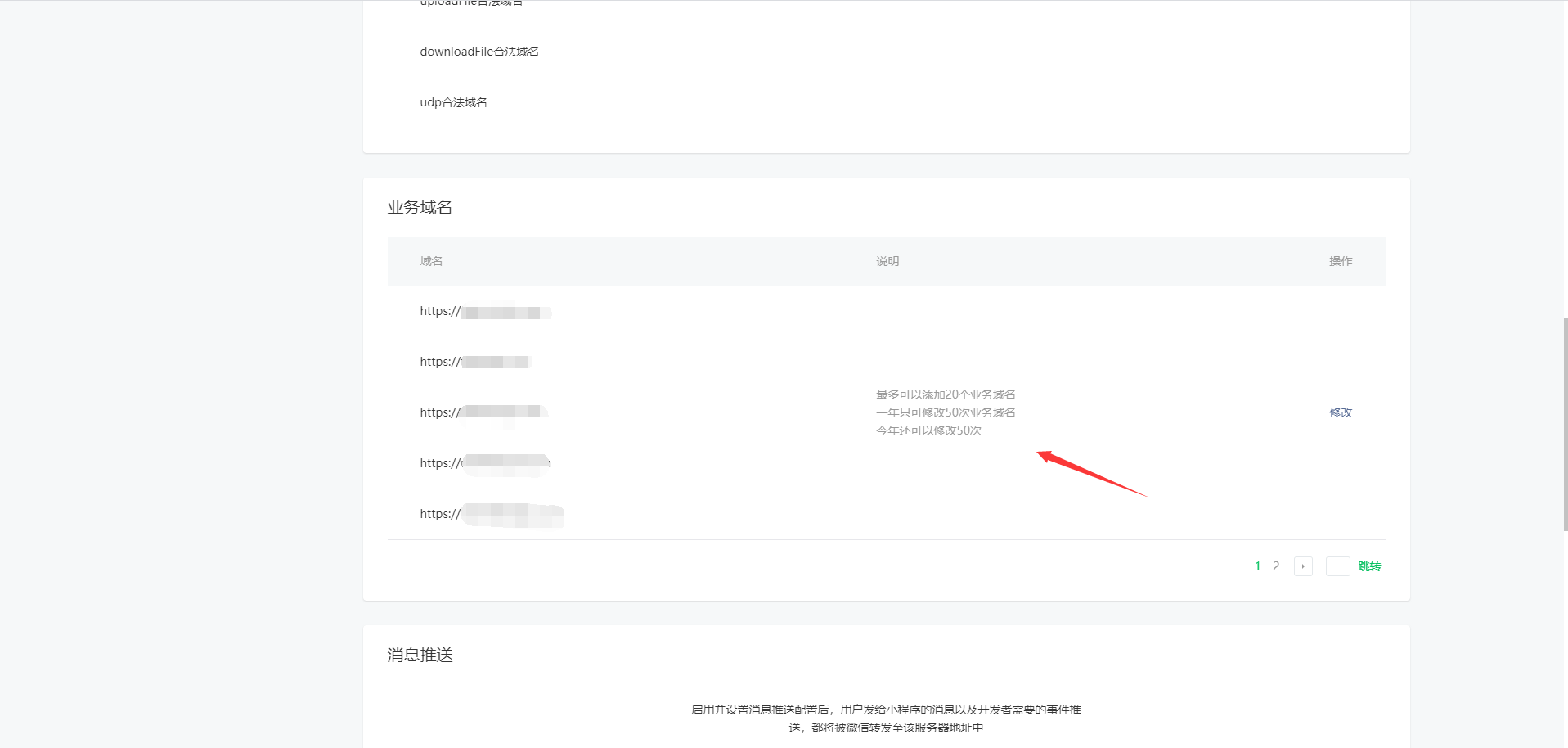This screenshot has height=748, width=1568.
Task: Click the text 今年还可以修改50次
Action: pos(928,430)
